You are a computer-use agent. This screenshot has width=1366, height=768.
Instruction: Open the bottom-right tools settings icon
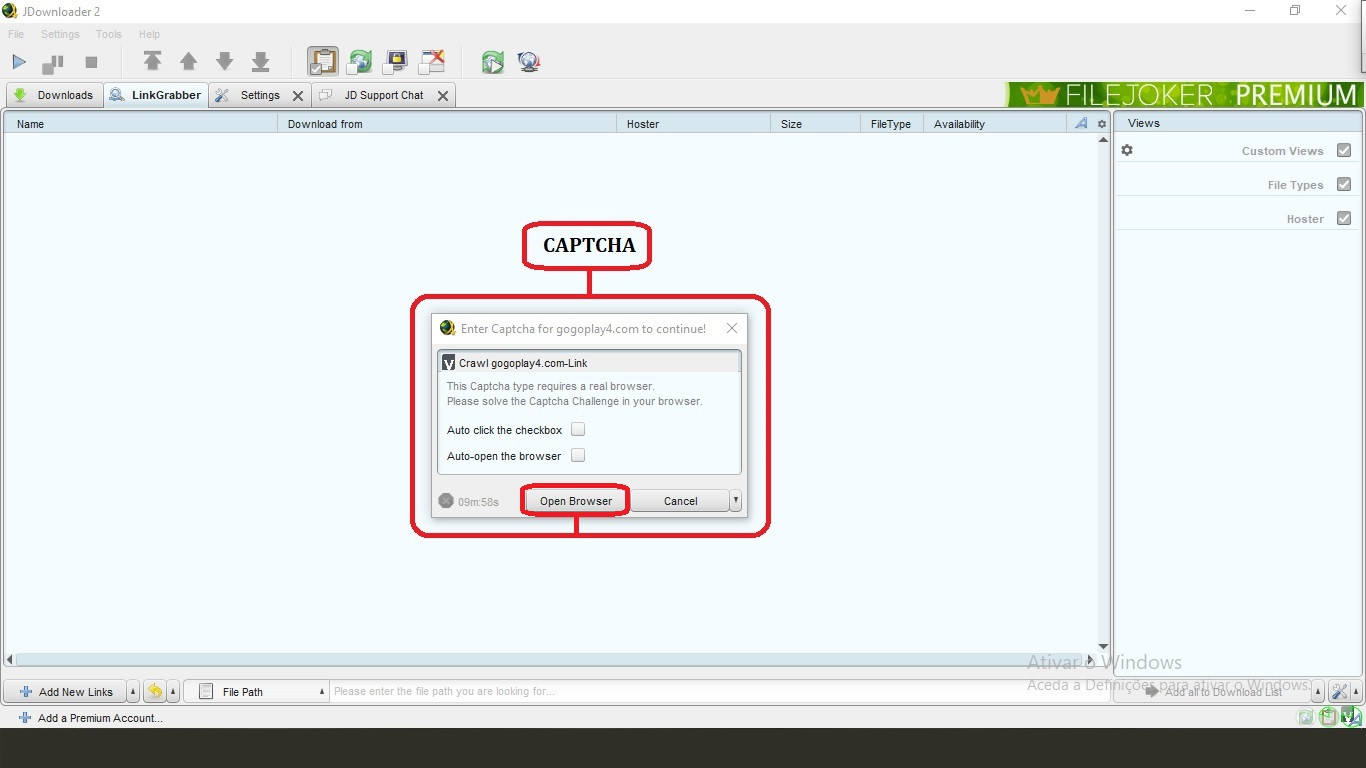[x=1339, y=691]
